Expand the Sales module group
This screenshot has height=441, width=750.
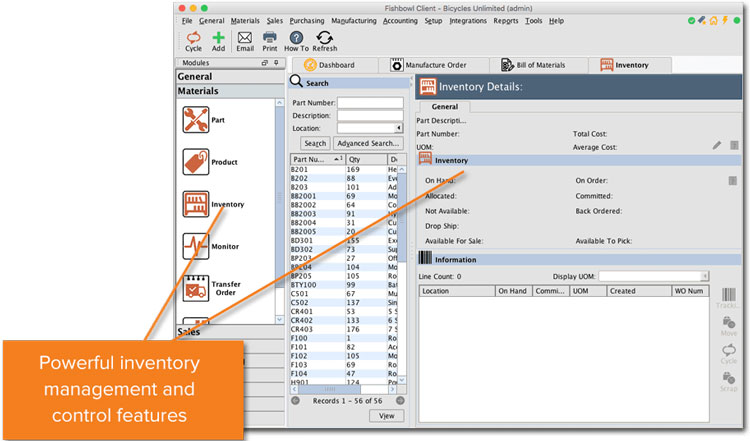230,331
